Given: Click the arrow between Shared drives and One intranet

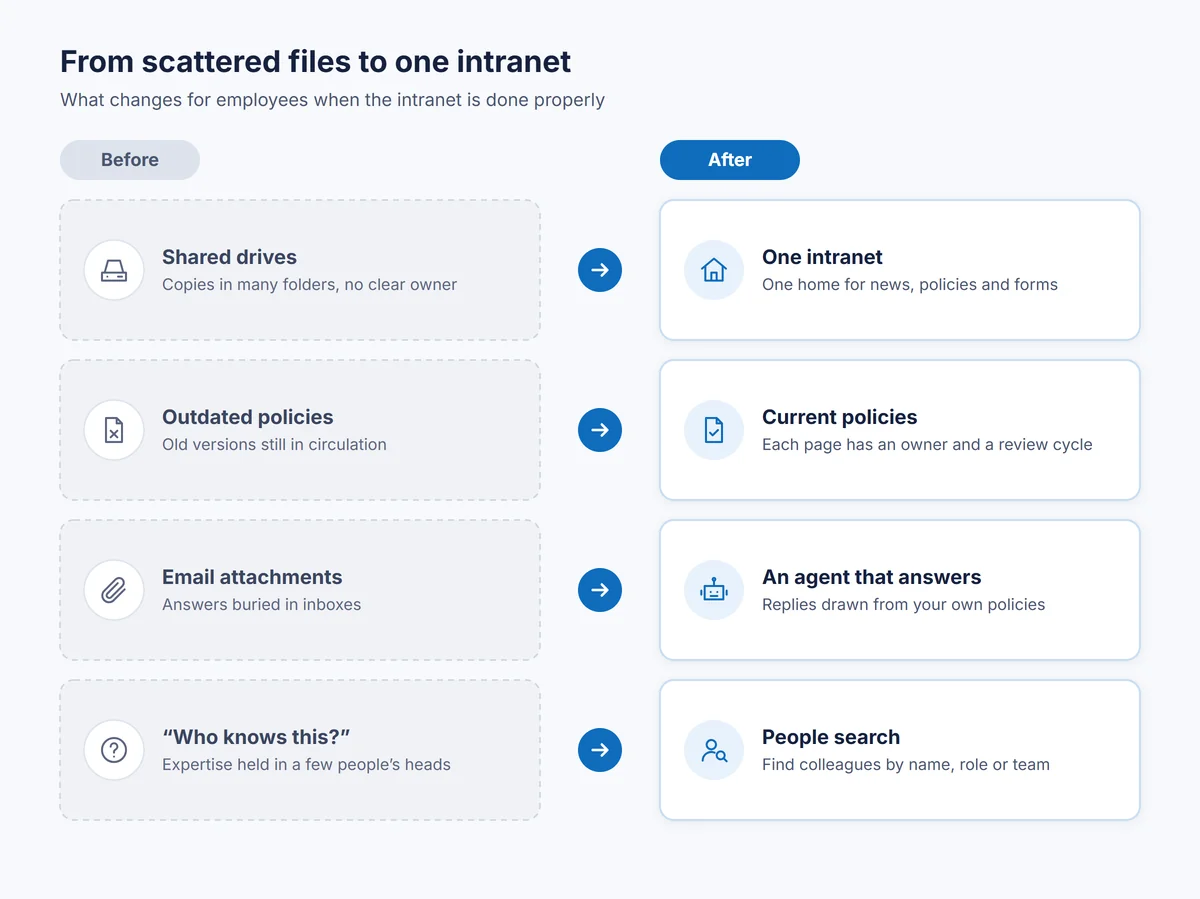Looking at the screenshot, I should coord(600,270).
